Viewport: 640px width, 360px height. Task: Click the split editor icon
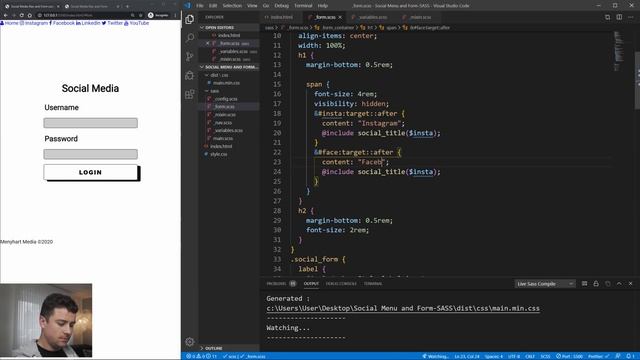click(x=619, y=17)
